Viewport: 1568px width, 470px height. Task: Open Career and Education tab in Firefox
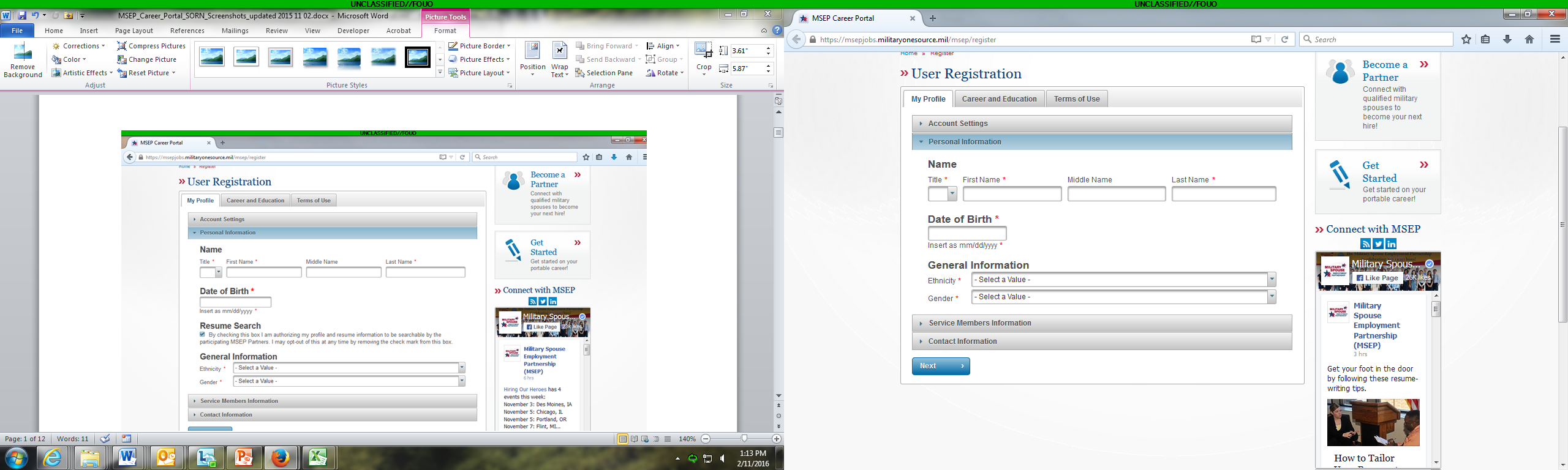(999, 99)
